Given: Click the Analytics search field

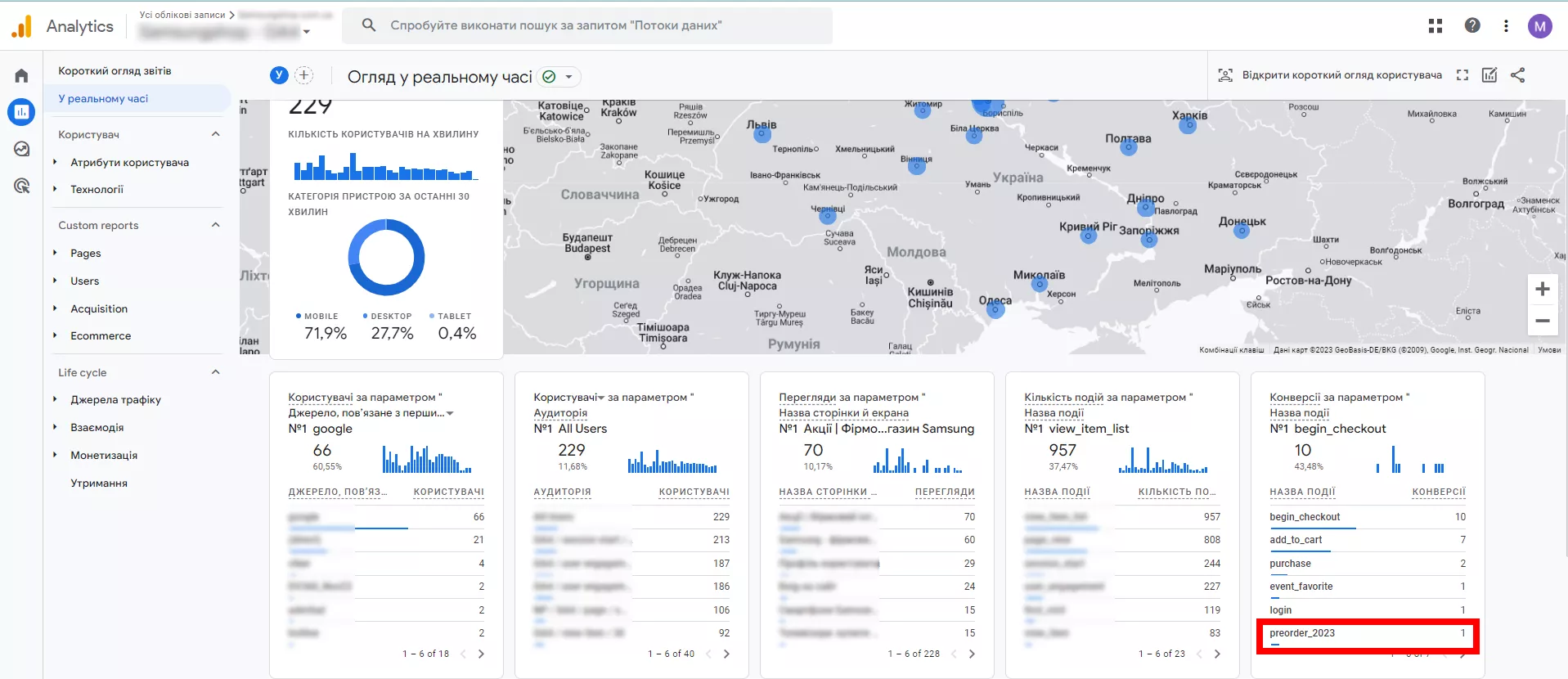Looking at the screenshot, I should point(587,25).
